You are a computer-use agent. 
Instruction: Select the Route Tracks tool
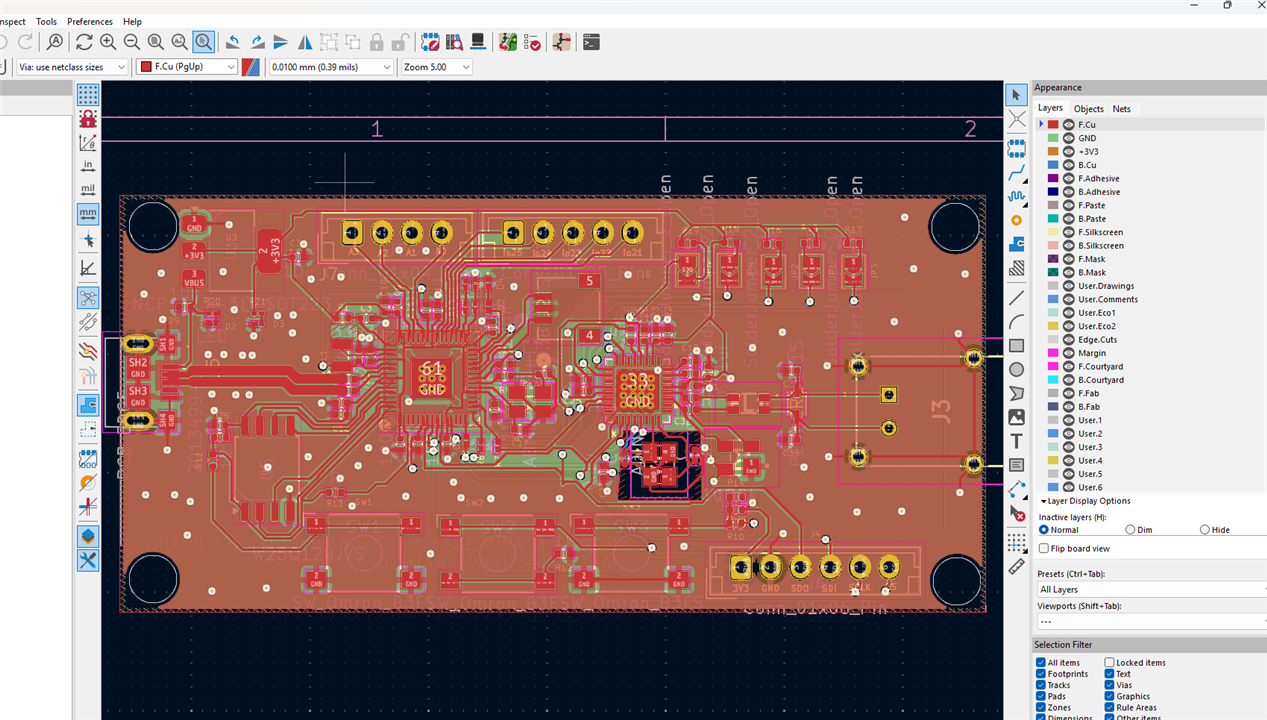1016,173
